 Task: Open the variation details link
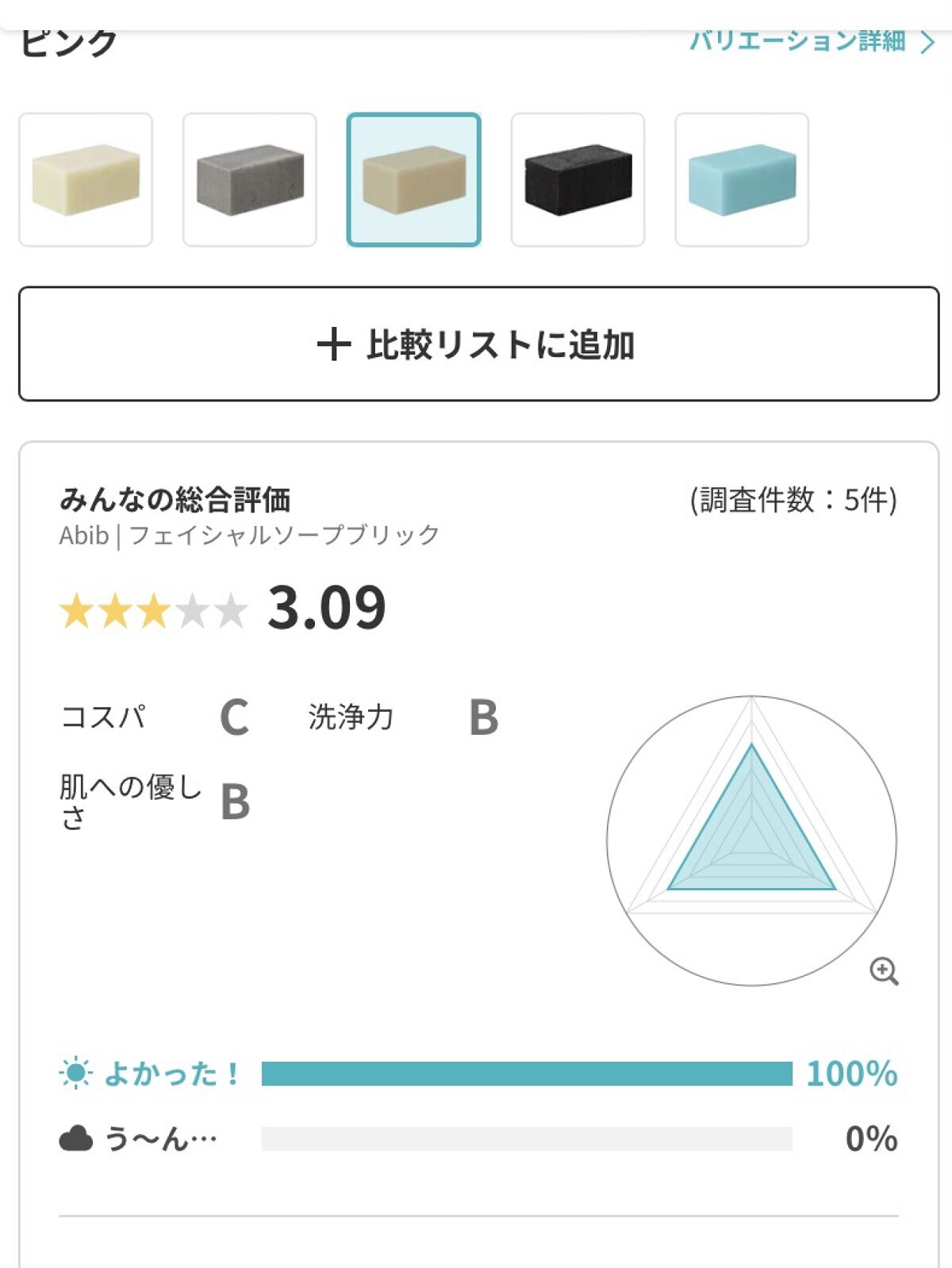797,40
